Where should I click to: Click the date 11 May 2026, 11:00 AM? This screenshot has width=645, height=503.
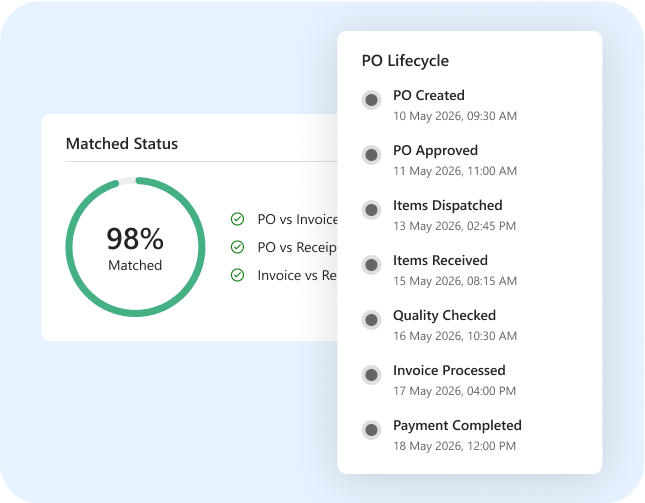(455, 171)
